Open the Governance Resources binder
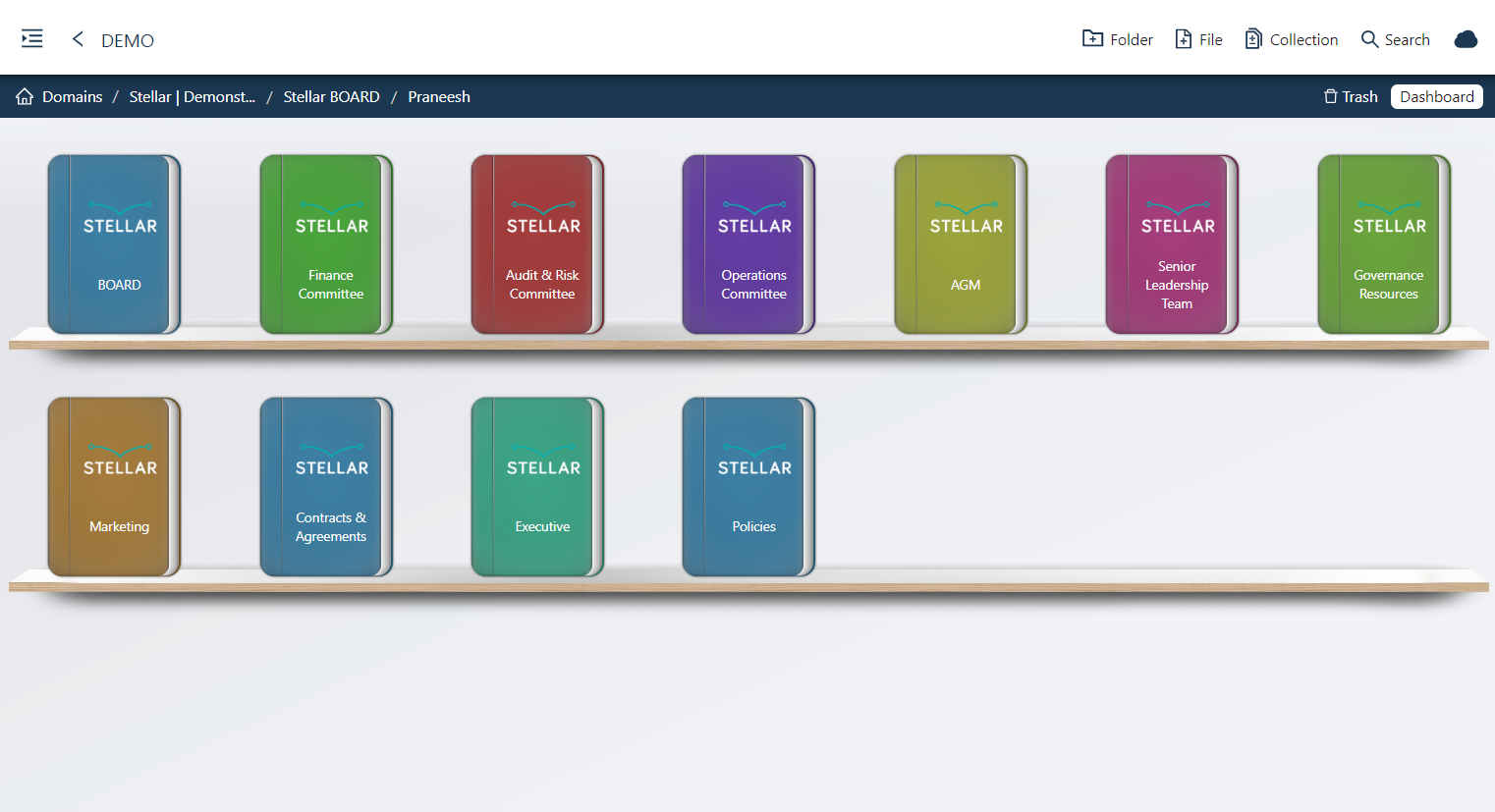This screenshot has height=812, width=1495. [x=1382, y=244]
